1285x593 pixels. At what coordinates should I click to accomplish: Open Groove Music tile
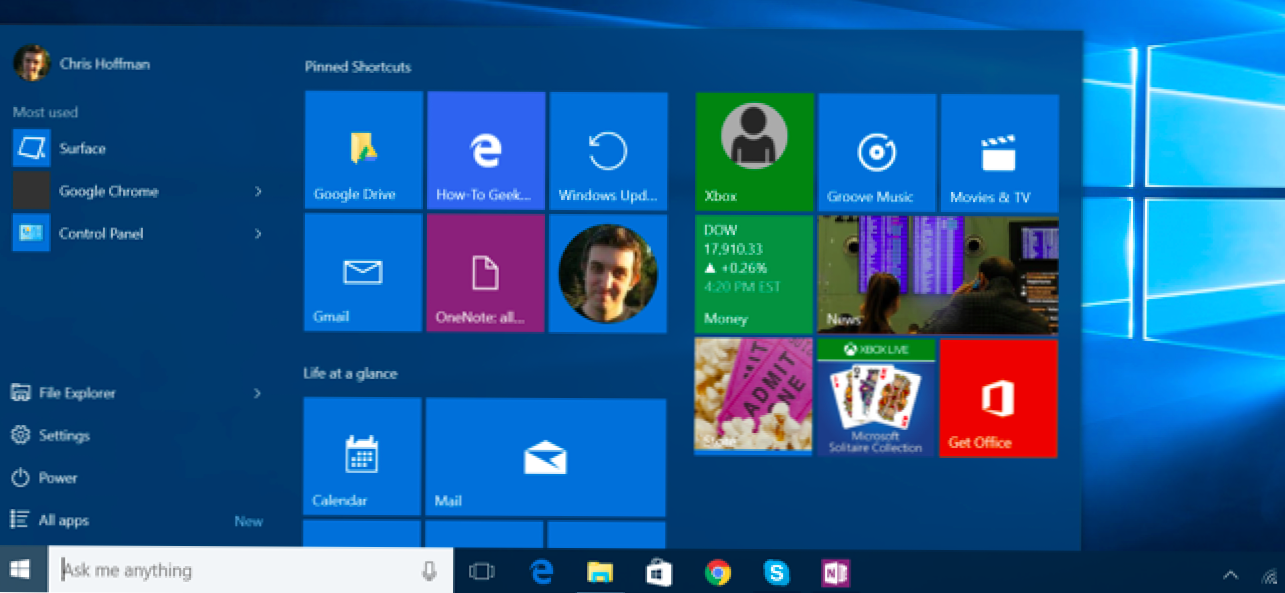(877, 152)
